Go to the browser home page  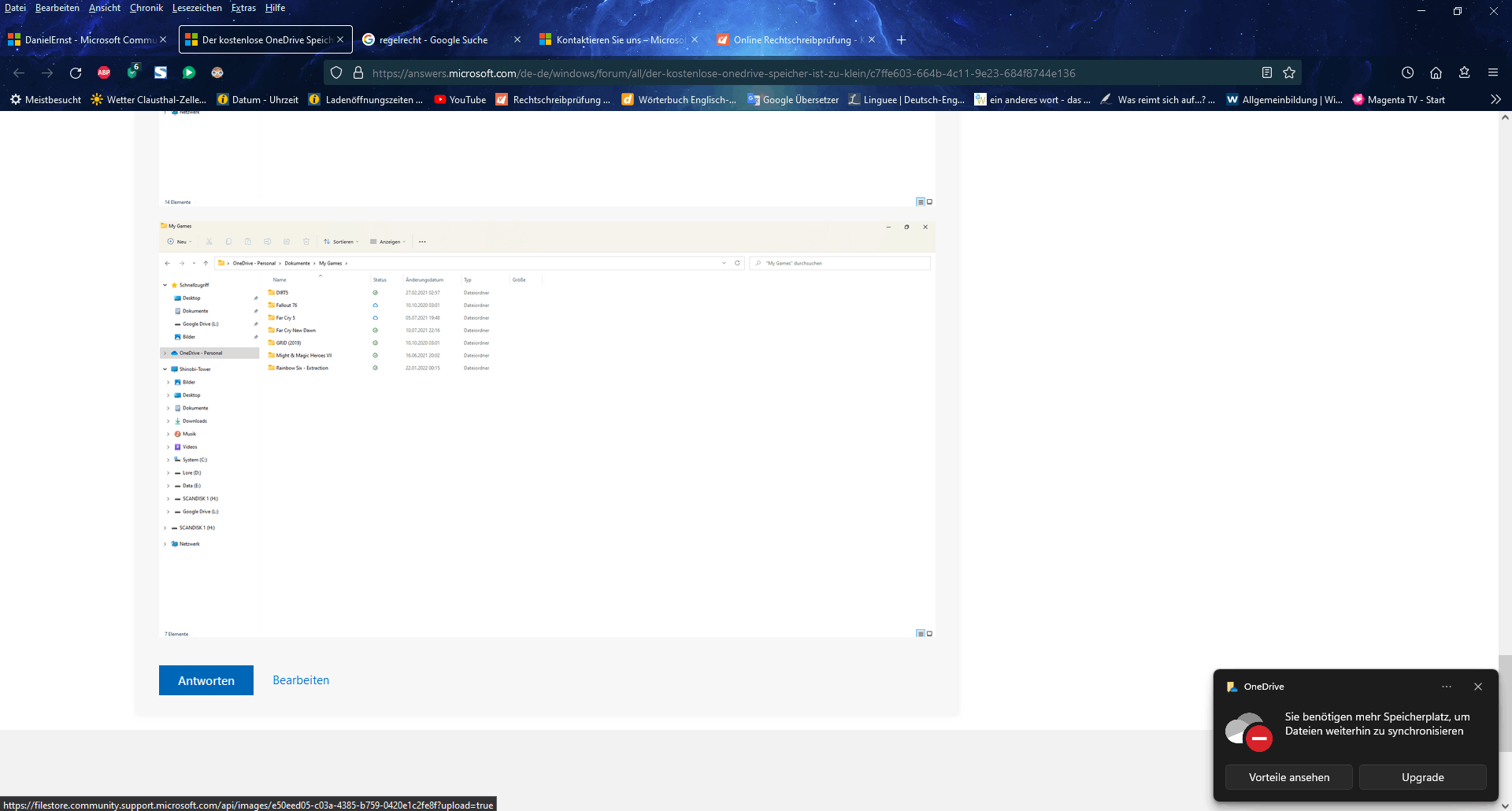coord(1436,73)
